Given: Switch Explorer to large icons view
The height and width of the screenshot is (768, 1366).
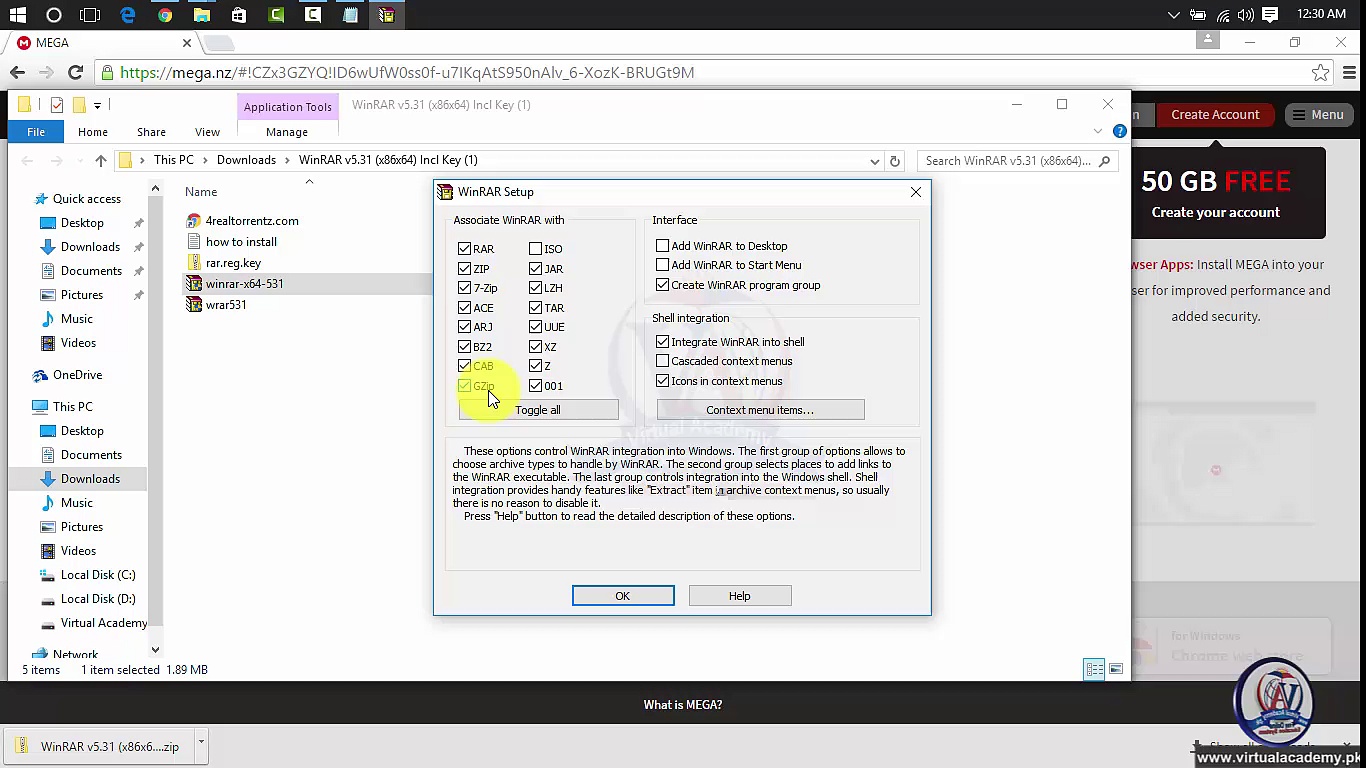Looking at the screenshot, I should point(1115,669).
